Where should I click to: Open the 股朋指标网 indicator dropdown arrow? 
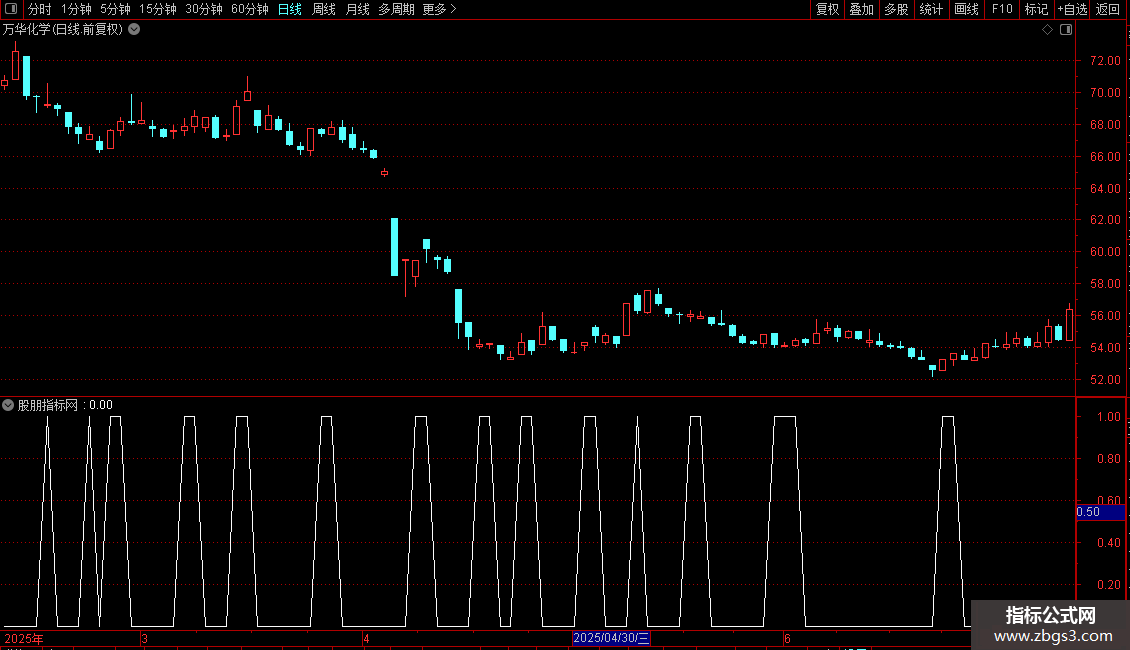pos(8,405)
